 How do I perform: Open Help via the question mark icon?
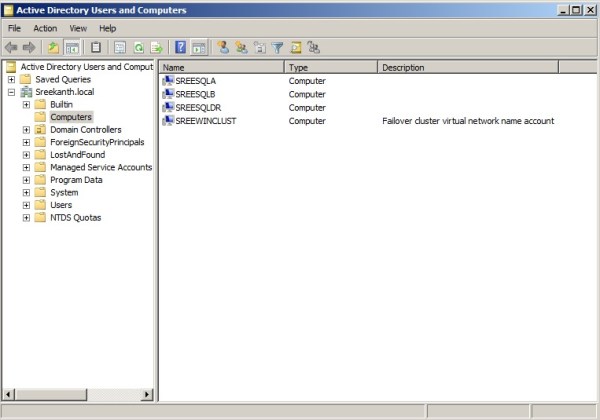tap(180, 47)
